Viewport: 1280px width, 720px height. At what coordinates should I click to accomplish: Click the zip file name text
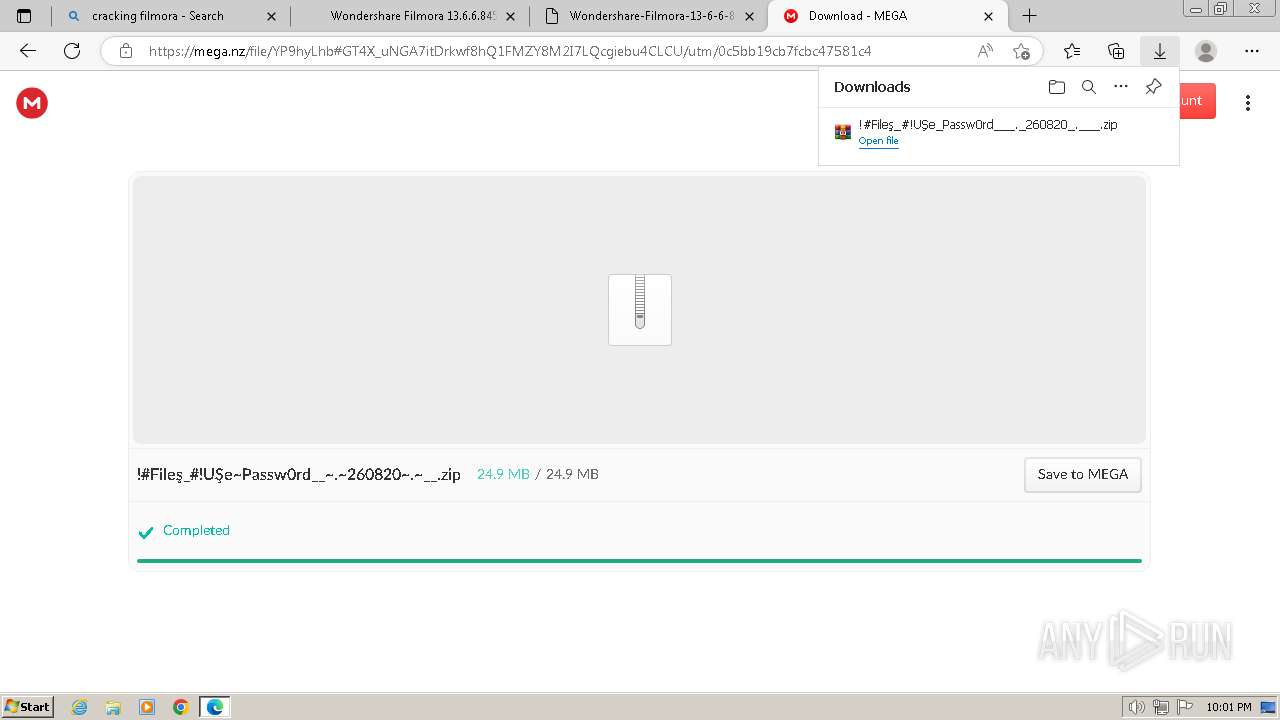(x=299, y=474)
